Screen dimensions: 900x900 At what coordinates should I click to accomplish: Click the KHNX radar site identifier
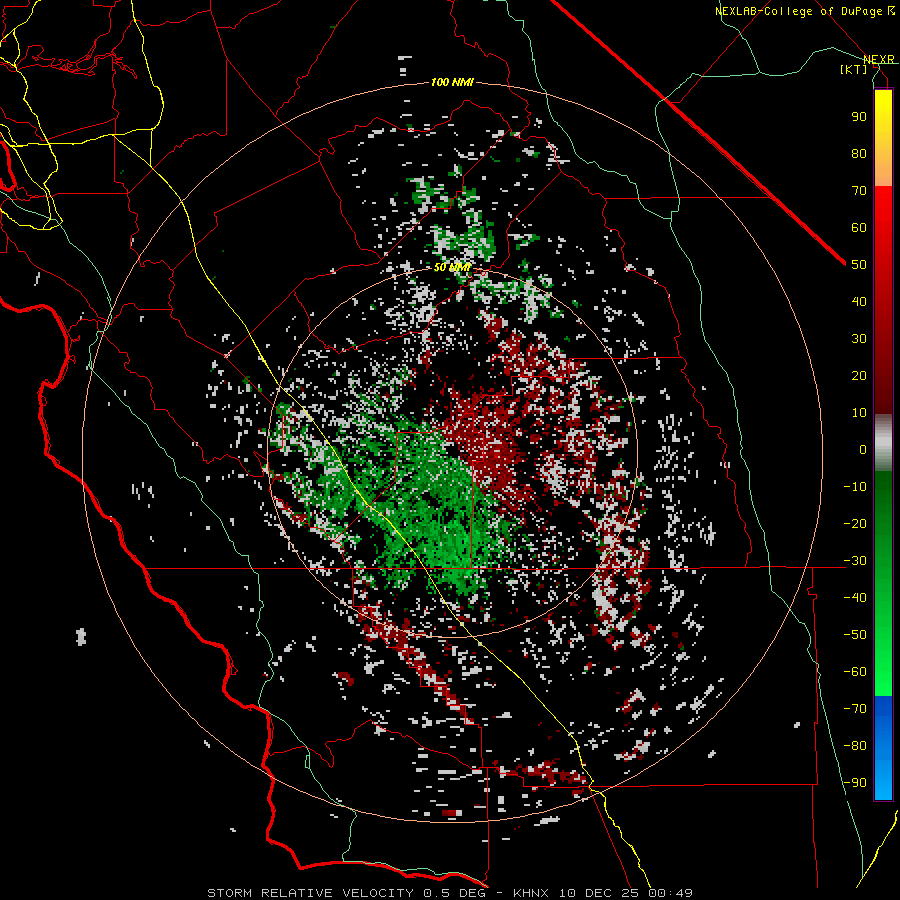coord(530,893)
